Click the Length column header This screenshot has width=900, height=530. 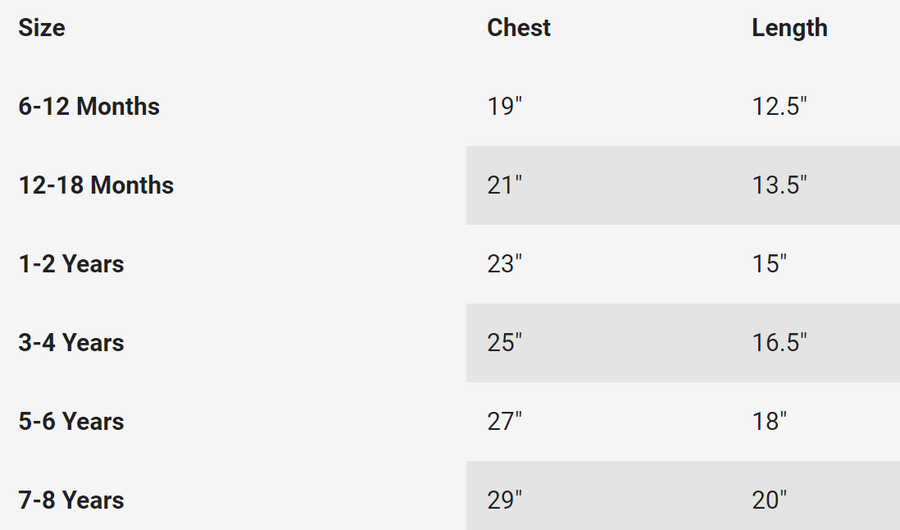coord(789,28)
